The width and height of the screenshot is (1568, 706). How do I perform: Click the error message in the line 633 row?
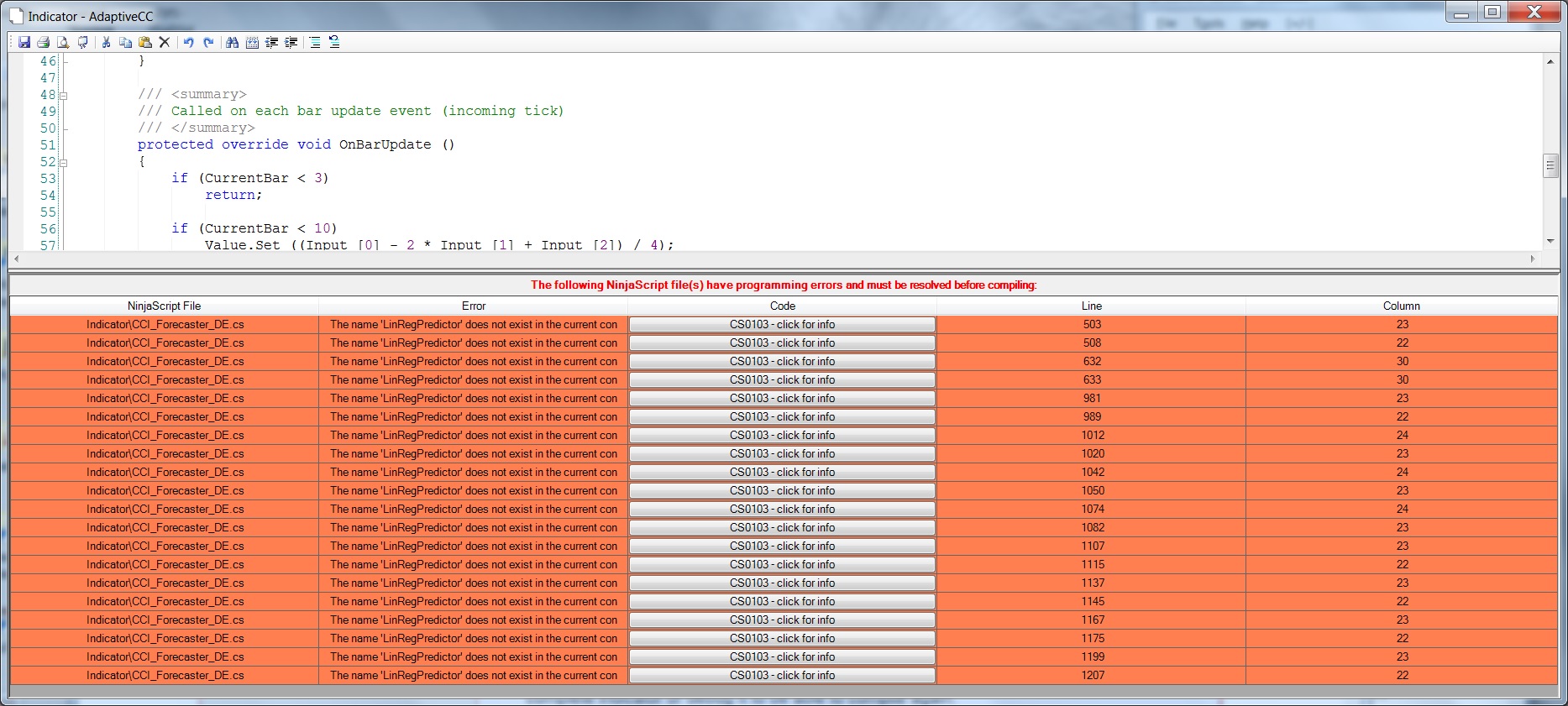(x=474, y=380)
